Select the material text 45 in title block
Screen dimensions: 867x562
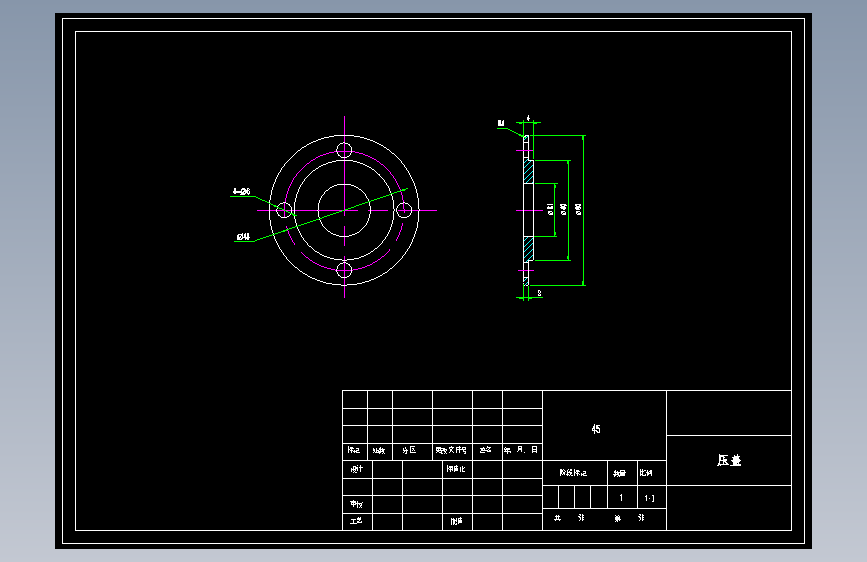pyautogui.click(x=596, y=429)
